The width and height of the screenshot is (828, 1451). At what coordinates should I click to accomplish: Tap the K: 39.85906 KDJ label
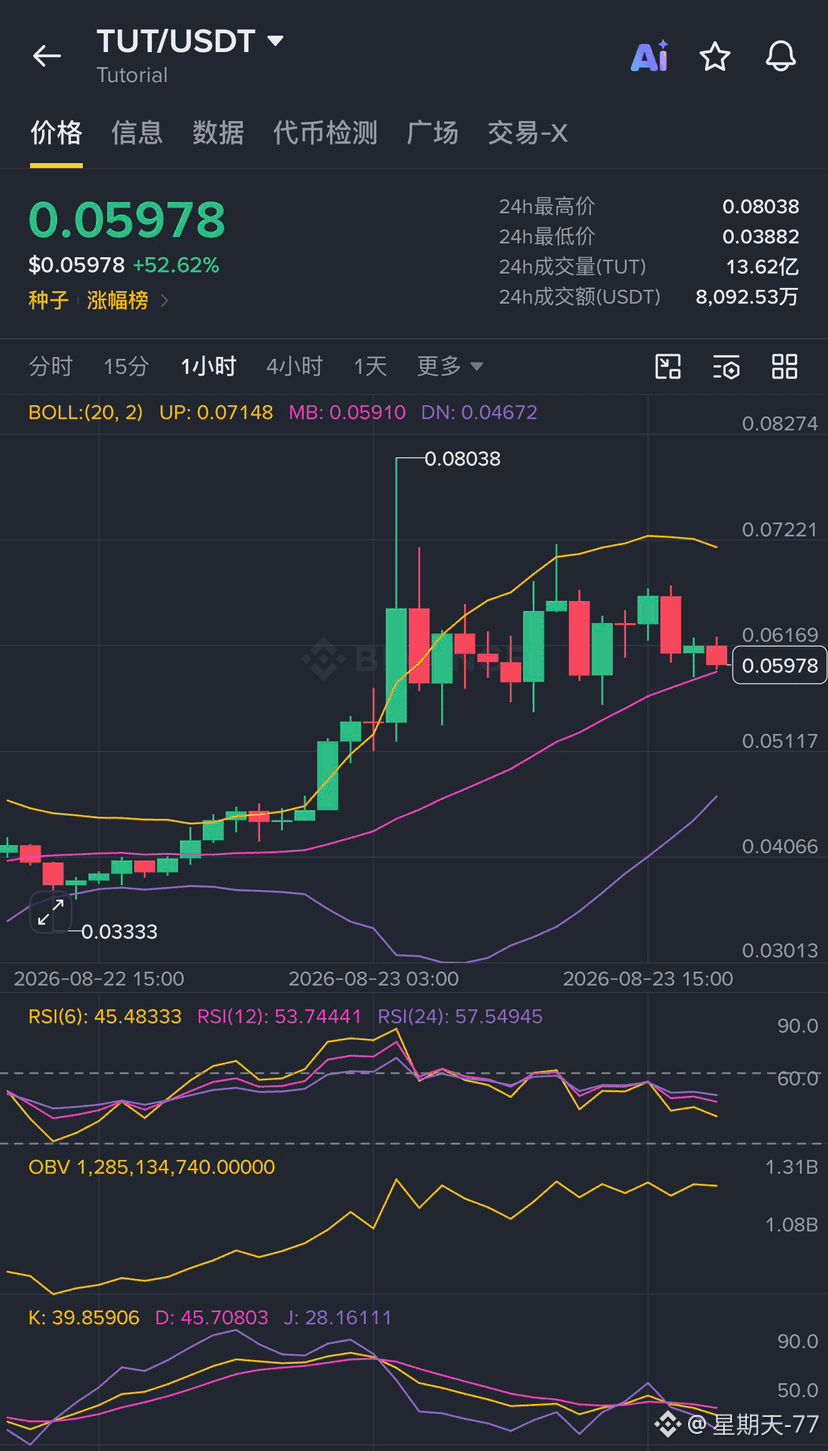pyautogui.click(x=84, y=1317)
